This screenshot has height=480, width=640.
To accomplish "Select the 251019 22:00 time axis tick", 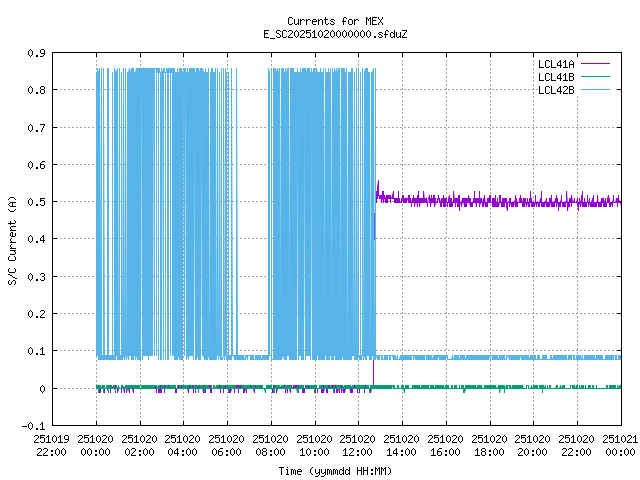I will (x=51, y=444).
